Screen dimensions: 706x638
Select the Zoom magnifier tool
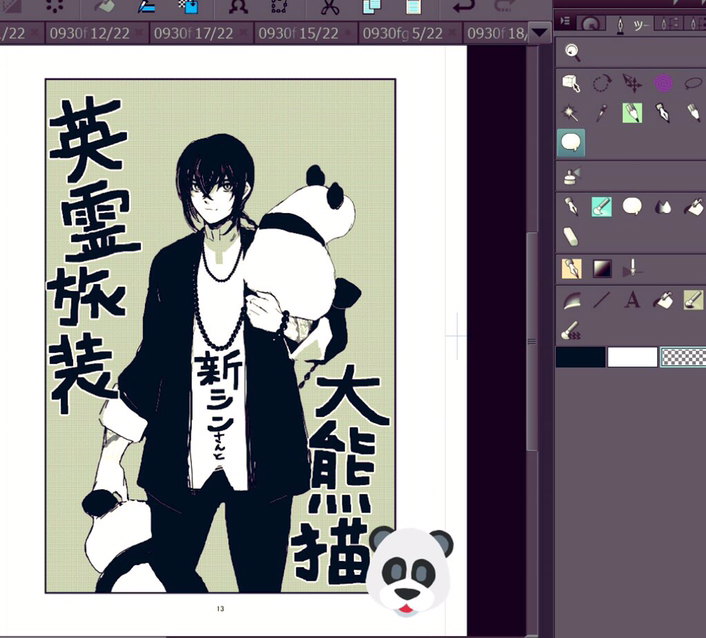[x=572, y=53]
